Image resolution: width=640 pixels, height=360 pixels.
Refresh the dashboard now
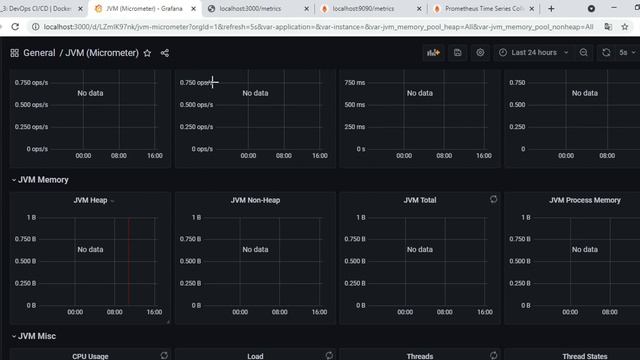606,53
